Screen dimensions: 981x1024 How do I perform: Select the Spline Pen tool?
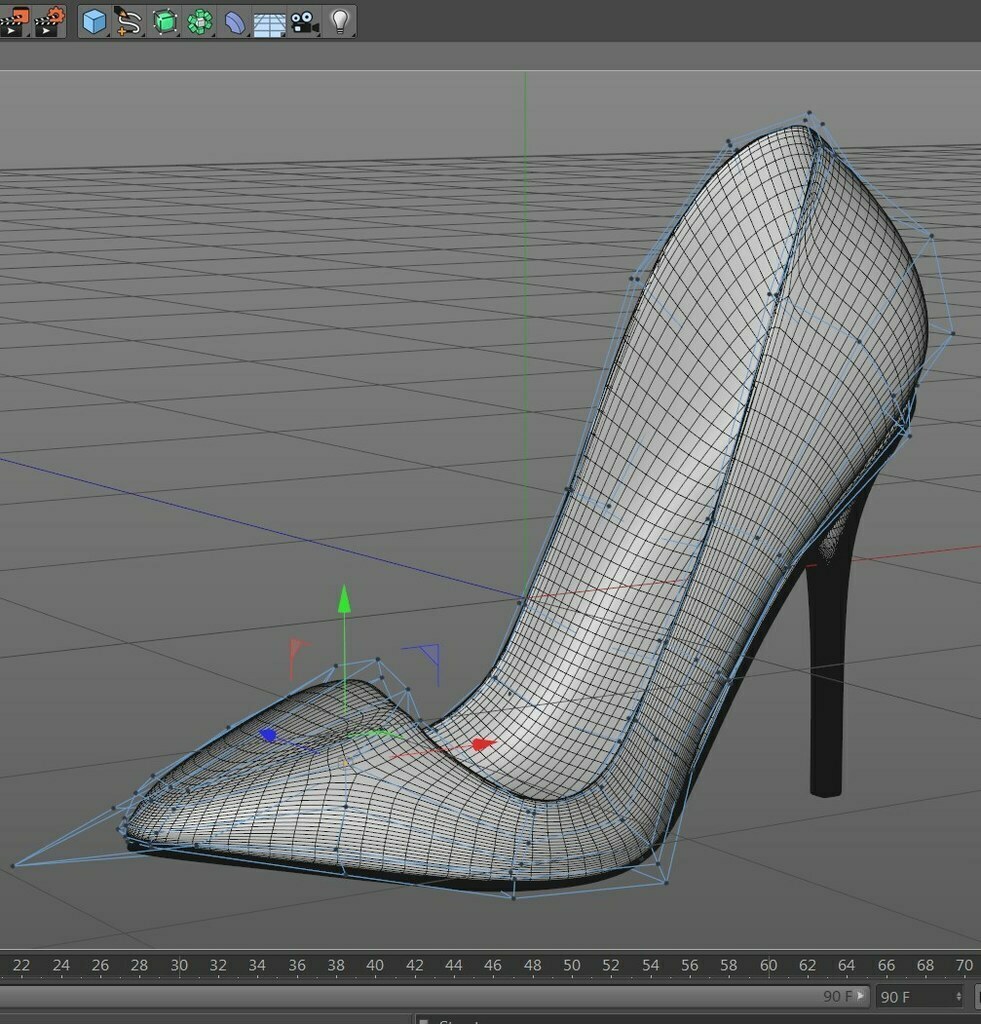pos(127,22)
